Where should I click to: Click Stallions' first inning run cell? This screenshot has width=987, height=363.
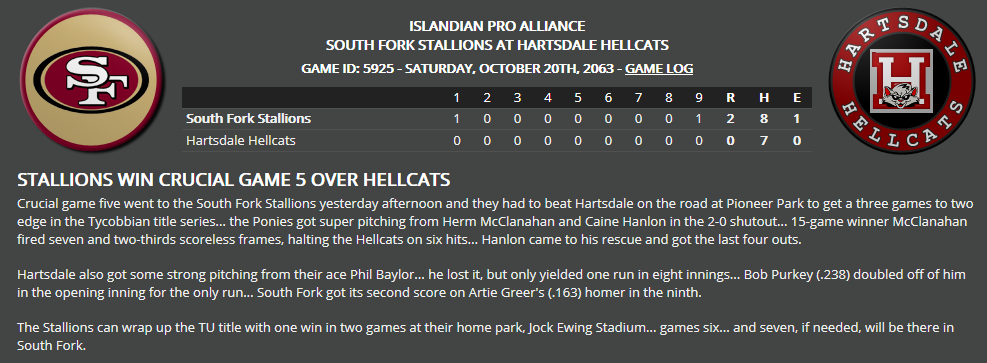(457, 118)
